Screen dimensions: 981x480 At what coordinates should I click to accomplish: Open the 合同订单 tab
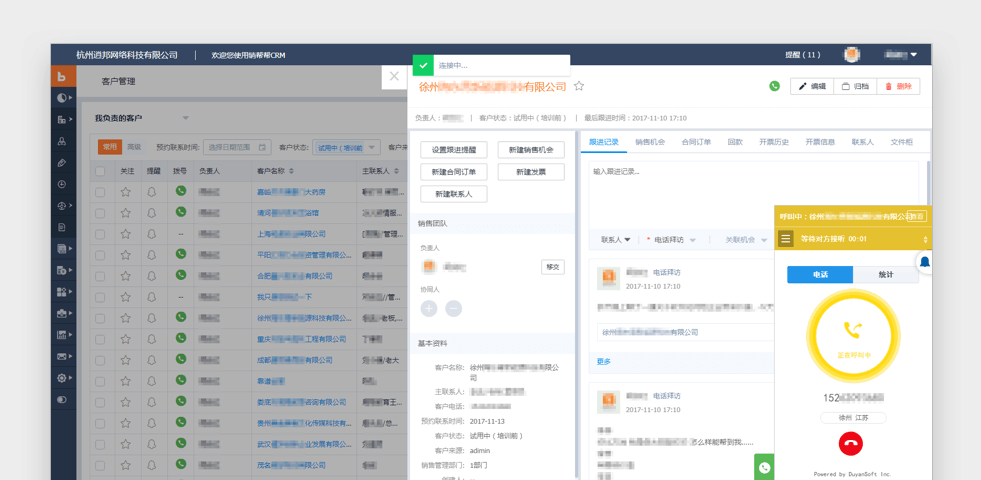coord(695,142)
